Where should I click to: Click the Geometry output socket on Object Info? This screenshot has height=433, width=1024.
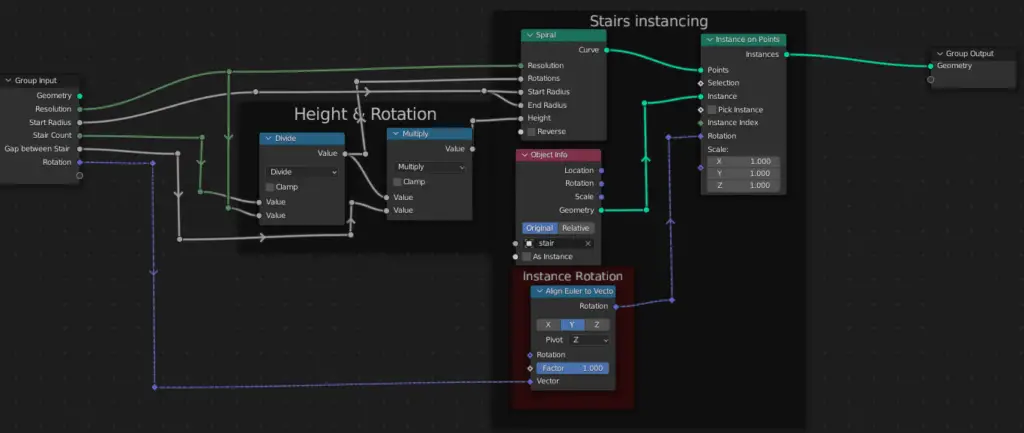pyautogui.click(x=601, y=210)
